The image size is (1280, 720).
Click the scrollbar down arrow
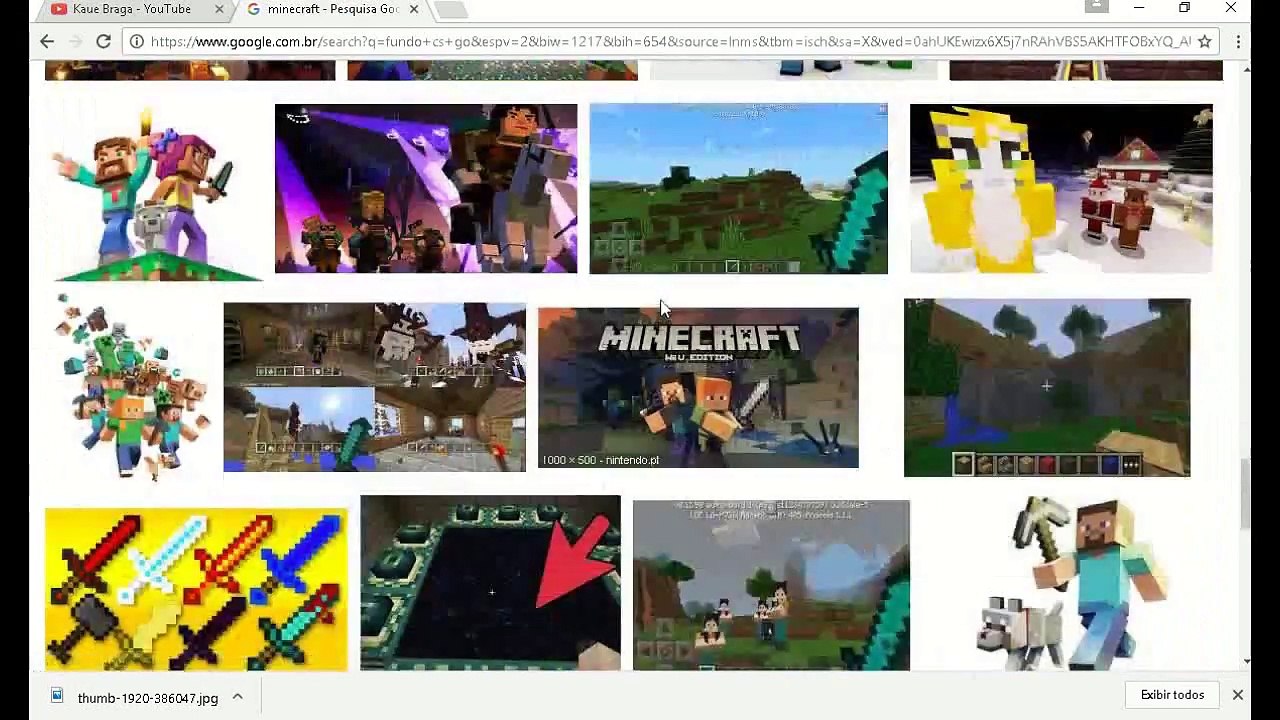1246,661
